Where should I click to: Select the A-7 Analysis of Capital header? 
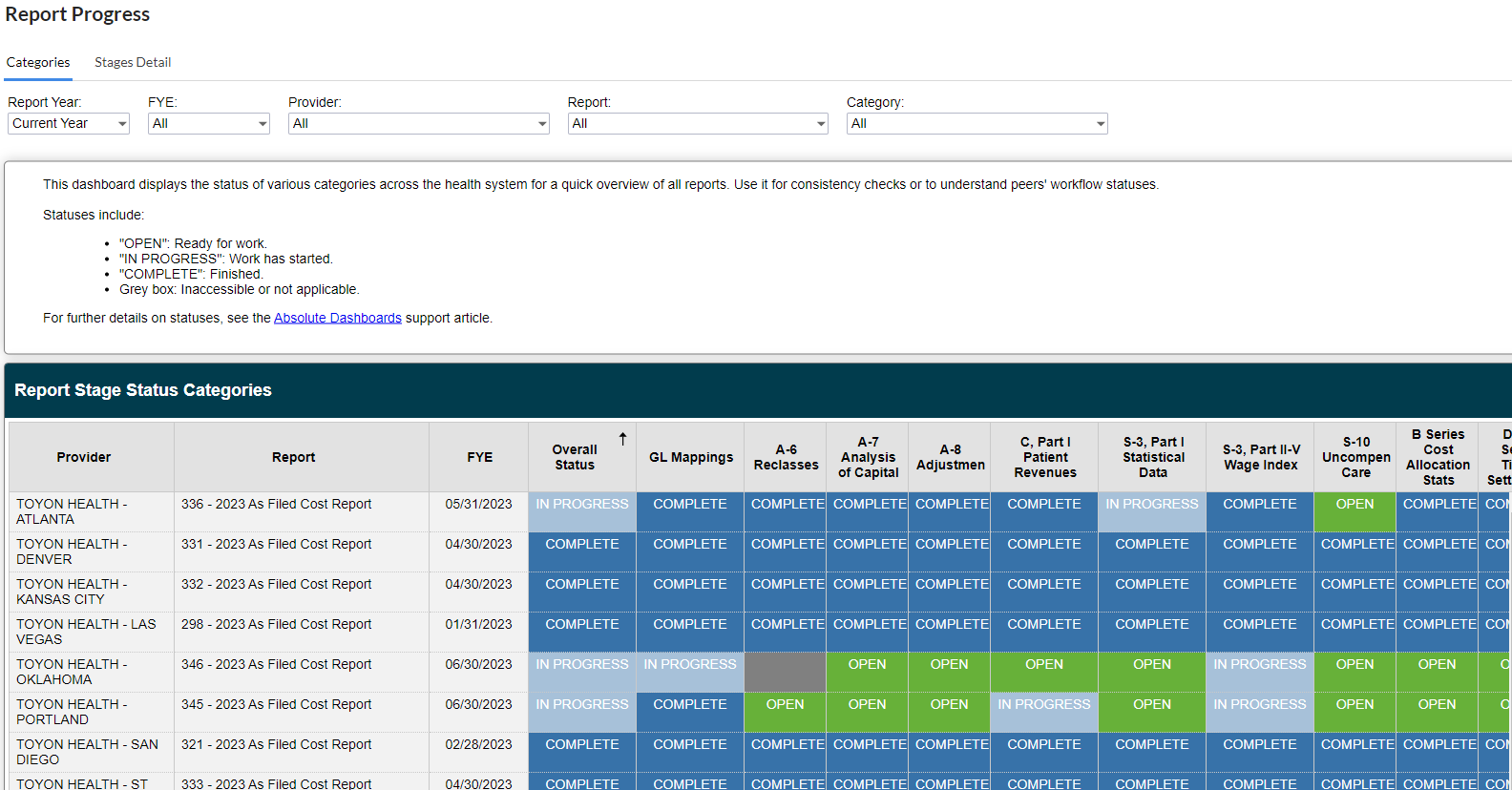point(868,457)
